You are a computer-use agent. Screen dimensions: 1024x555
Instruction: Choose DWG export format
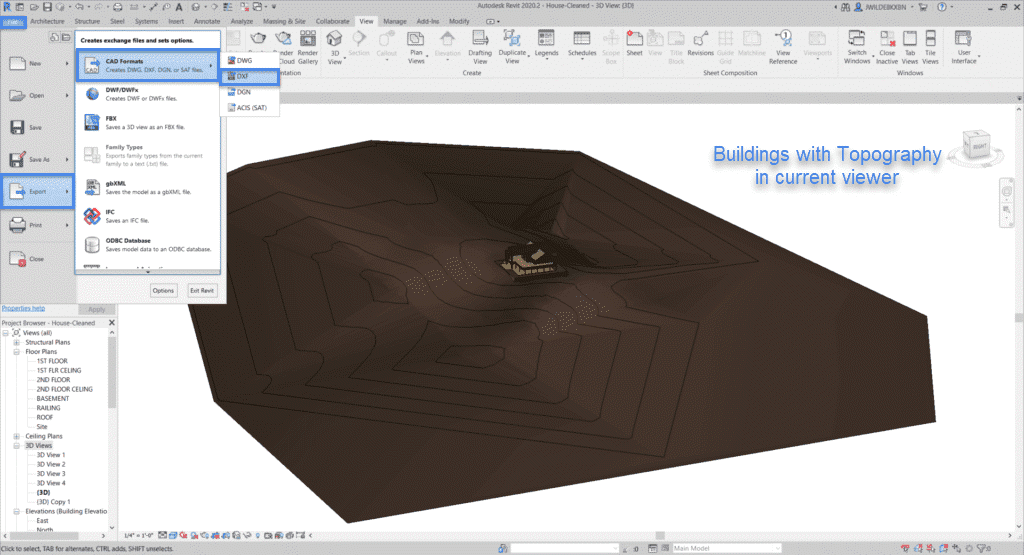pyautogui.click(x=250, y=60)
